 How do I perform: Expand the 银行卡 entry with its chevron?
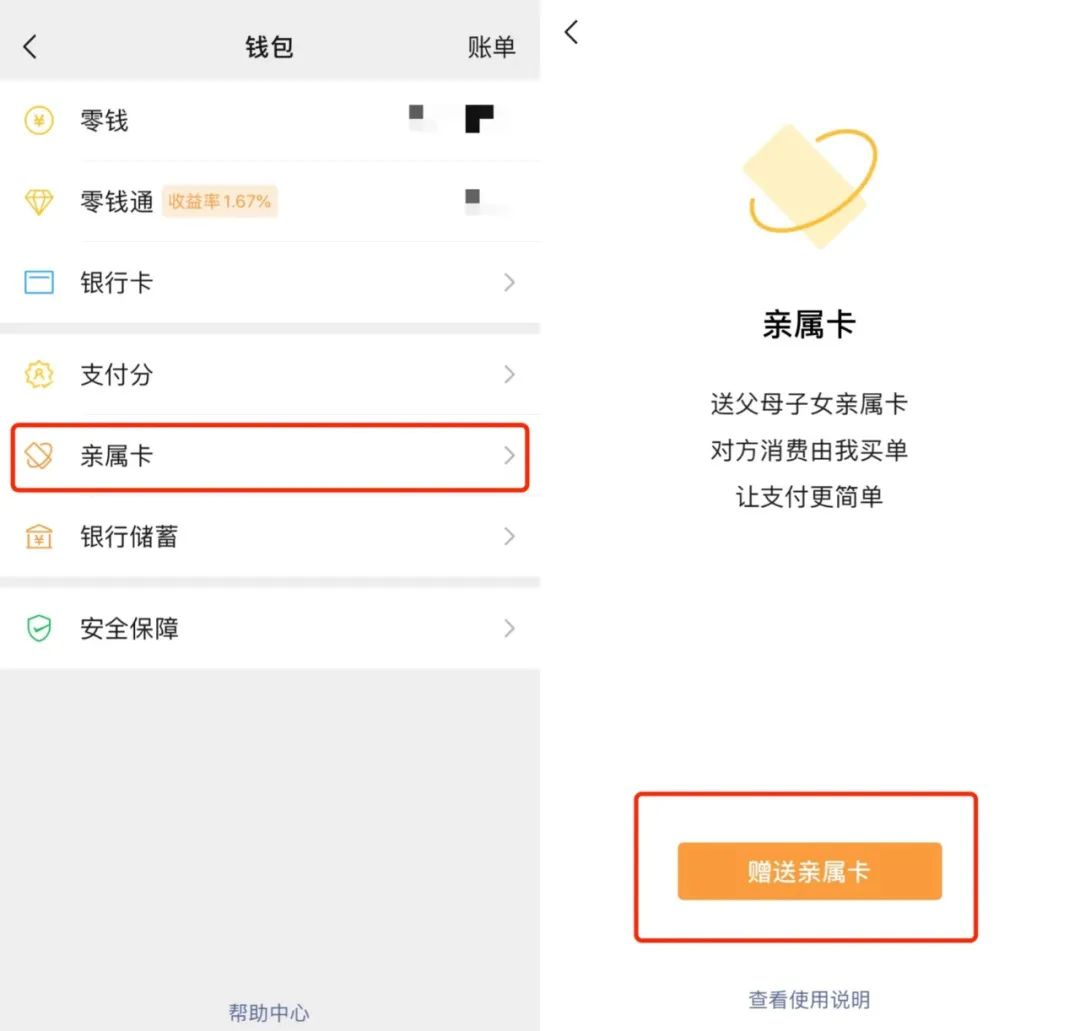tap(510, 282)
